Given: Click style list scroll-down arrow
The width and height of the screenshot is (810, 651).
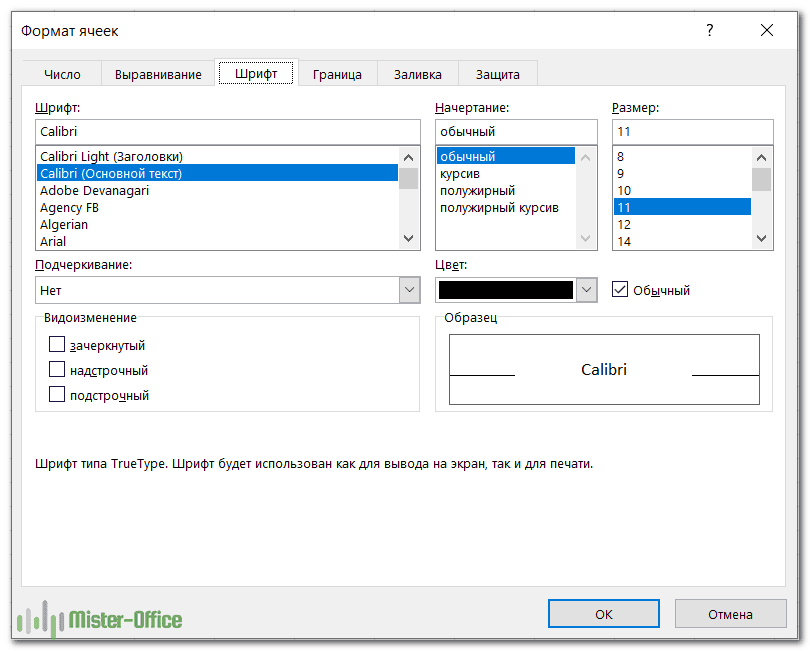Looking at the screenshot, I should pos(587,239).
